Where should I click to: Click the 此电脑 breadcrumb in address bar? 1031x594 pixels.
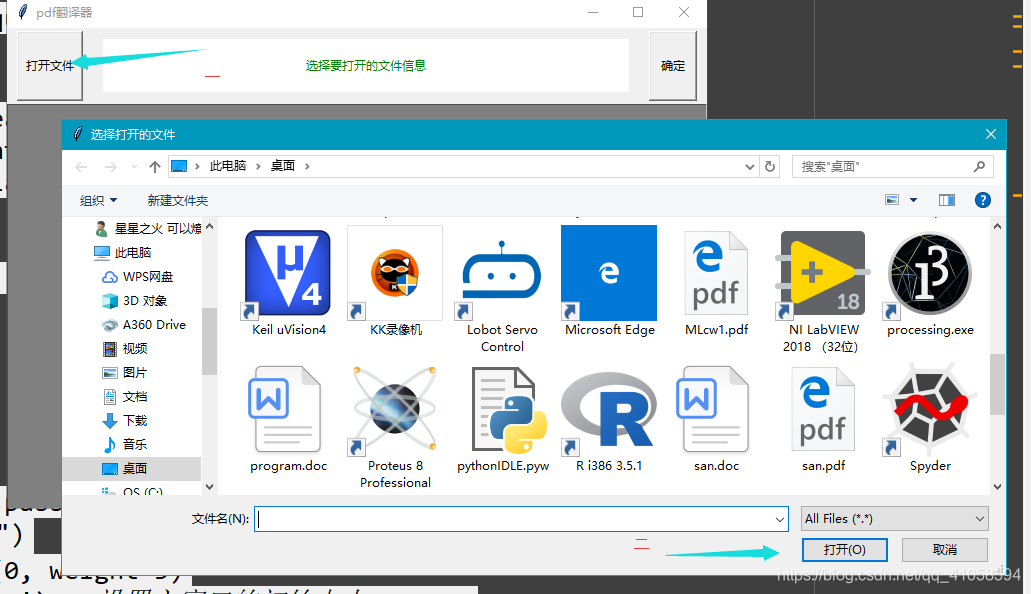(x=228, y=166)
